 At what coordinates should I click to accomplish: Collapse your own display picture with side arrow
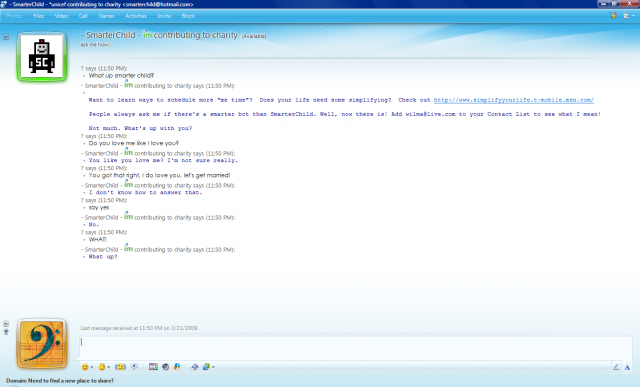(6, 323)
